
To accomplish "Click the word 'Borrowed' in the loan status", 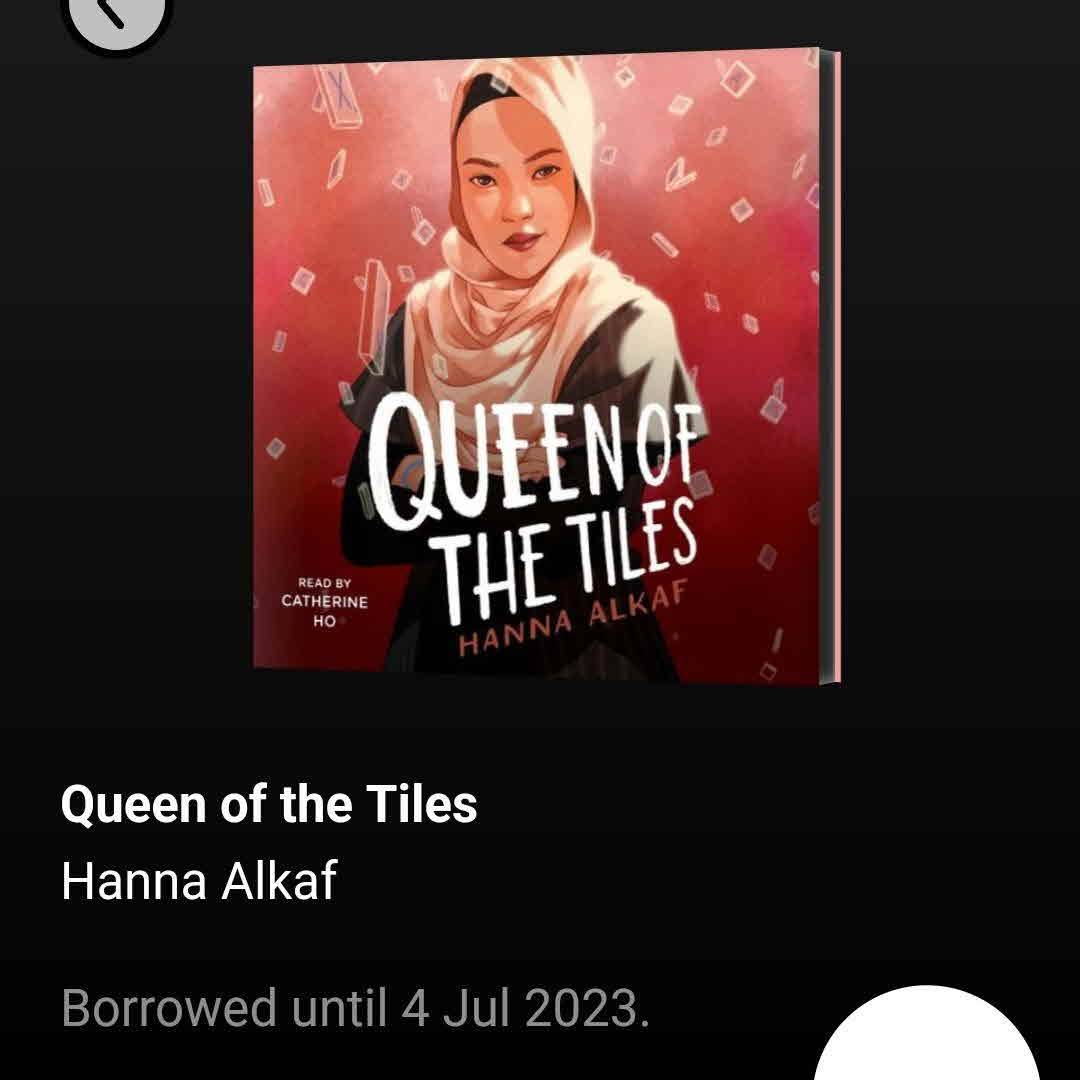I will coord(169,1008).
